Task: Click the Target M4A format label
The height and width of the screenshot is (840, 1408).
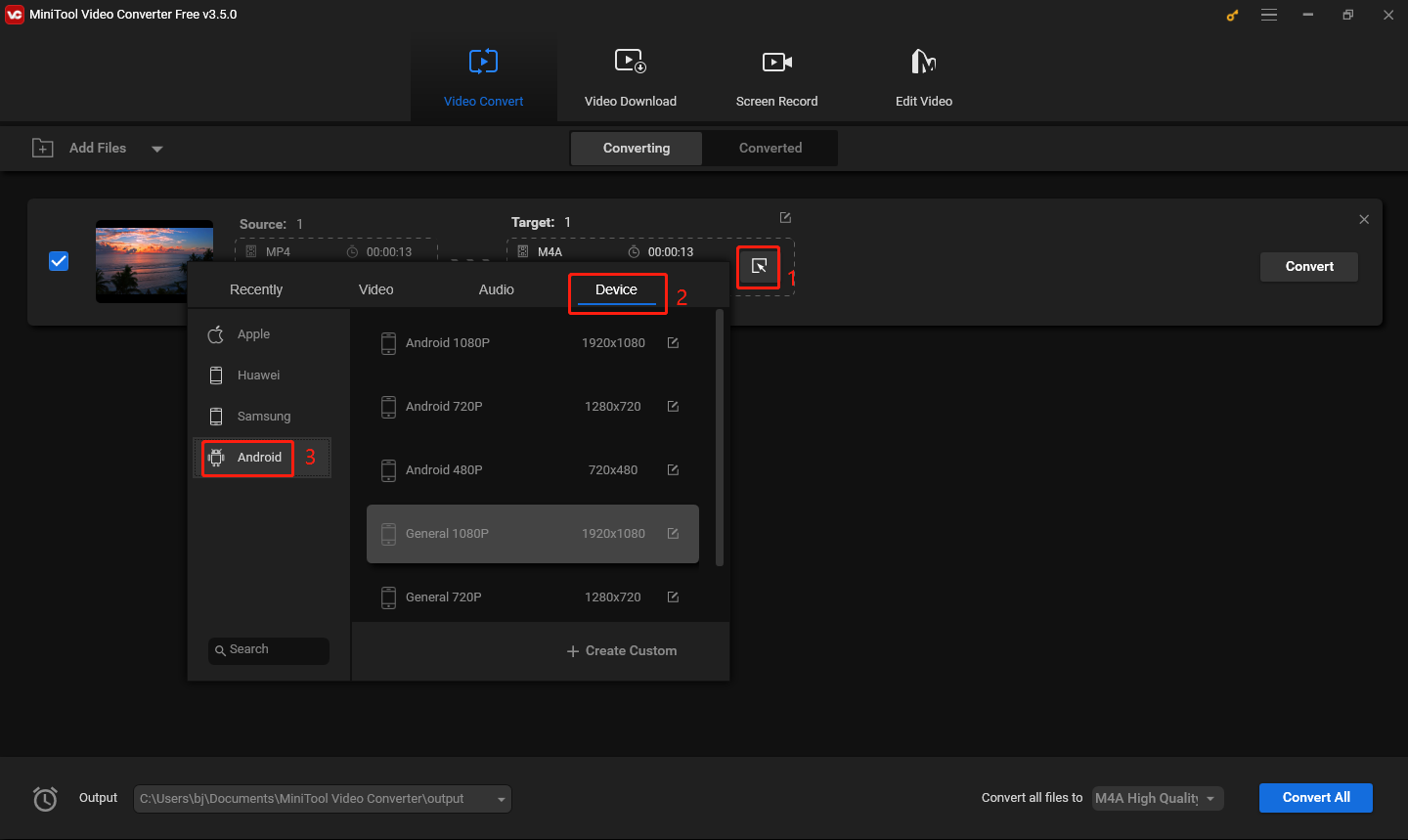Action: pos(550,252)
